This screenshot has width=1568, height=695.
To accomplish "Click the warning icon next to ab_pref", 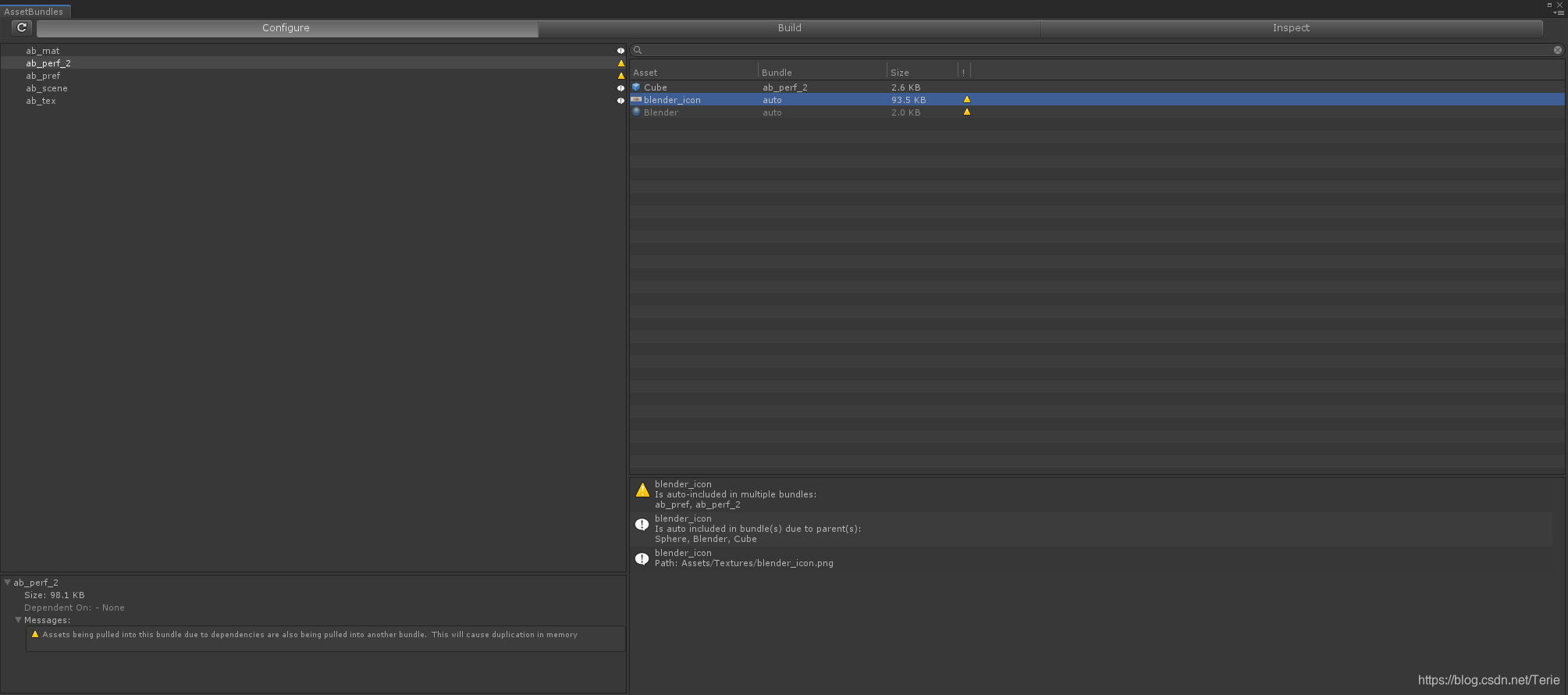I will tap(621, 76).
